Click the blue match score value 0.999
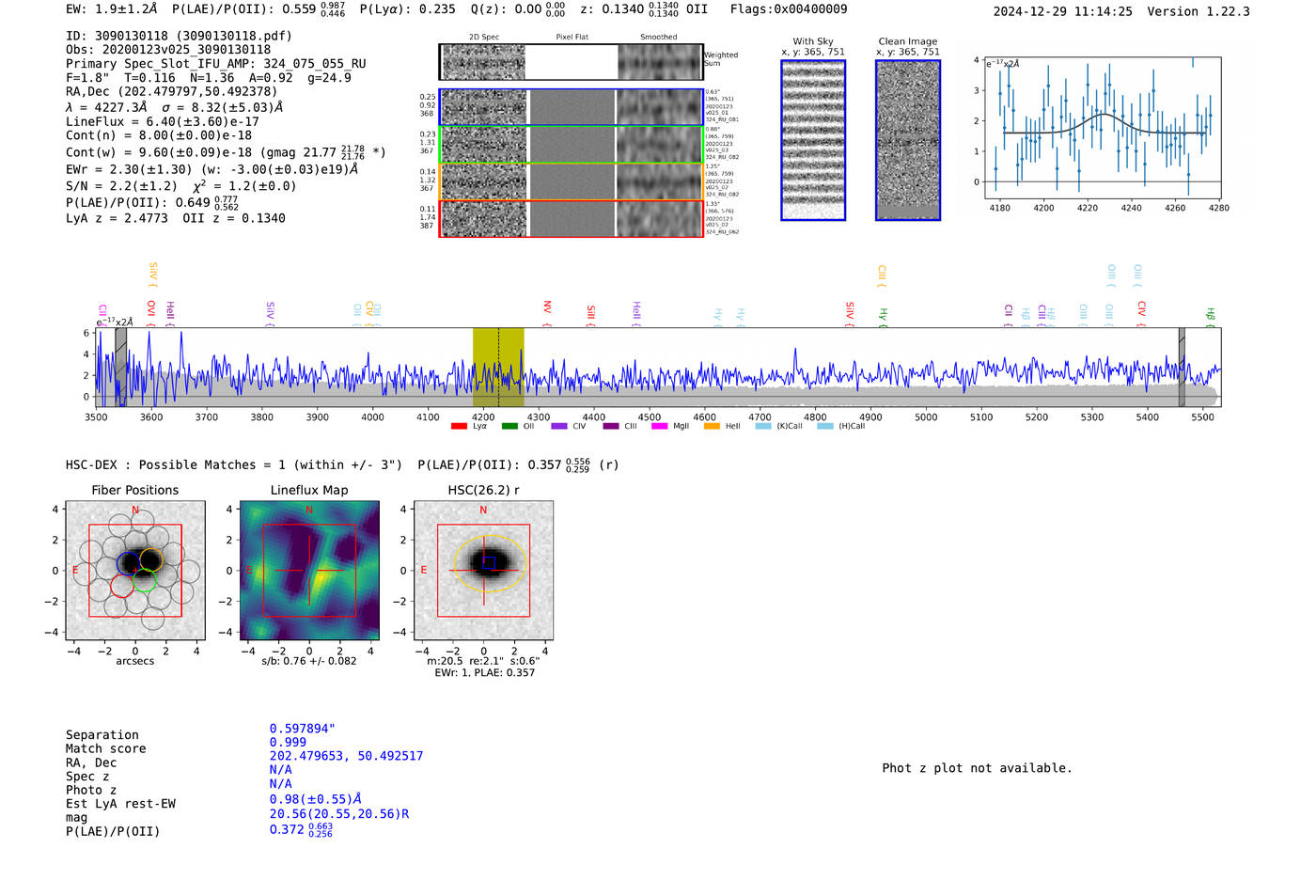The width and height of the screenshot is (1316, 896). point(288,743)
